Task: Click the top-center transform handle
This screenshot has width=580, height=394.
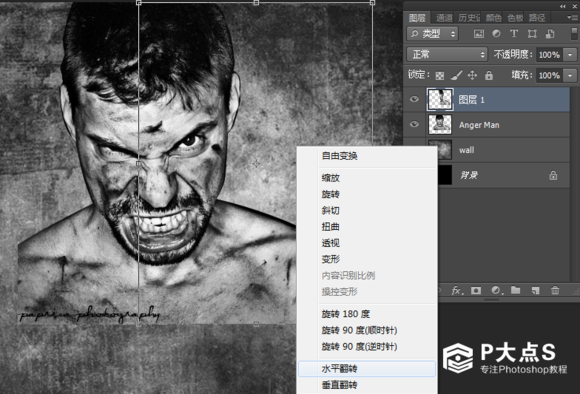Action: coord(256,3)
